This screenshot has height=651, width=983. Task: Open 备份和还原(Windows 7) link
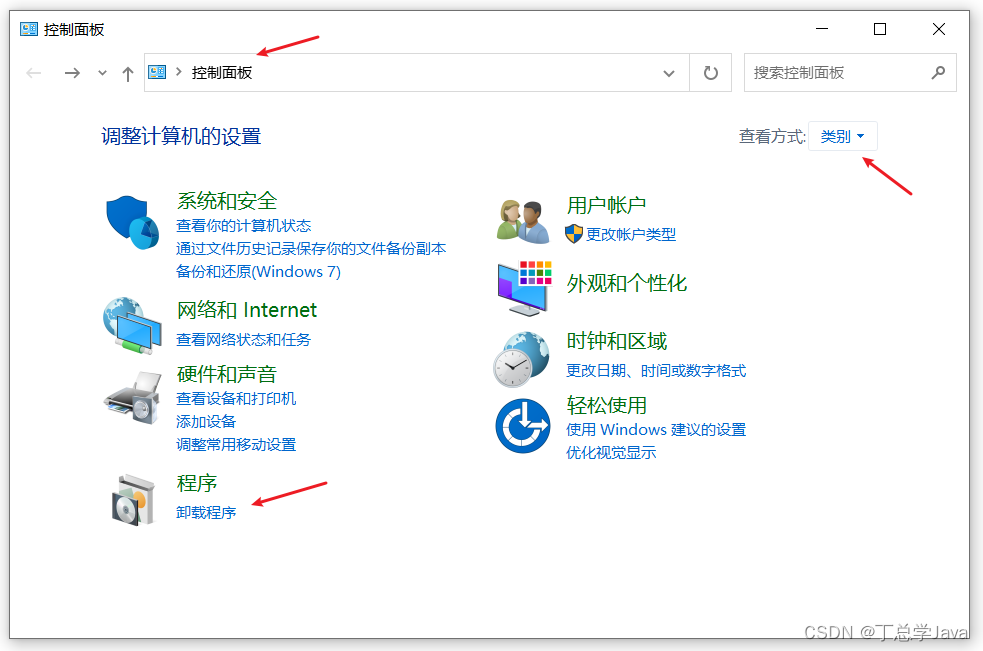(x=258, y=272)
